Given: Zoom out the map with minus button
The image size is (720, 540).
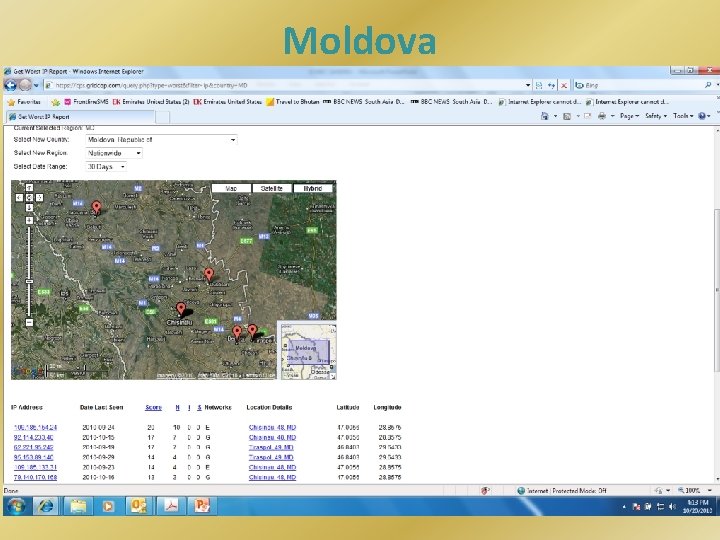Looking at the screenshot, I should (x=29, y=322).
